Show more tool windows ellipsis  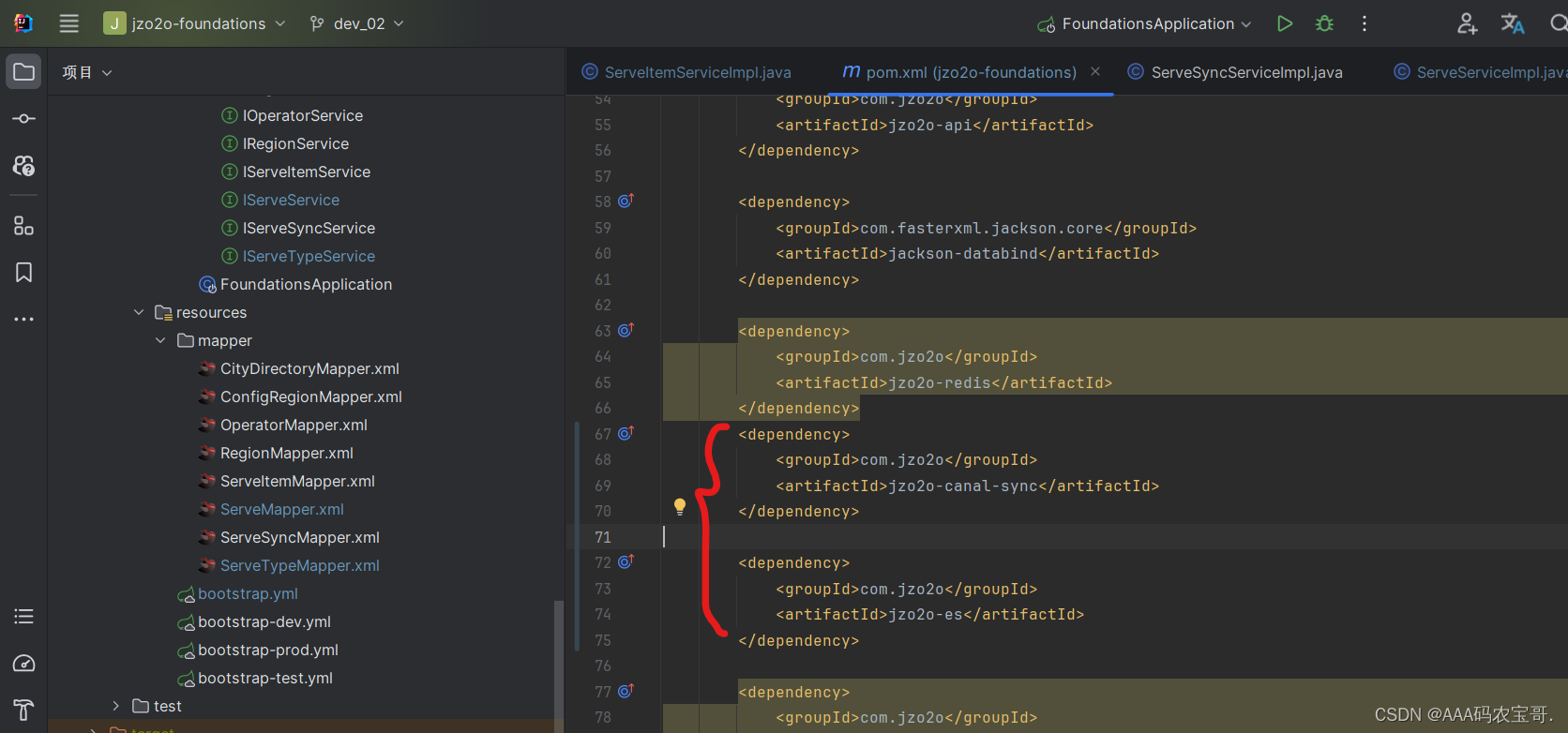[x=23, y=320]
